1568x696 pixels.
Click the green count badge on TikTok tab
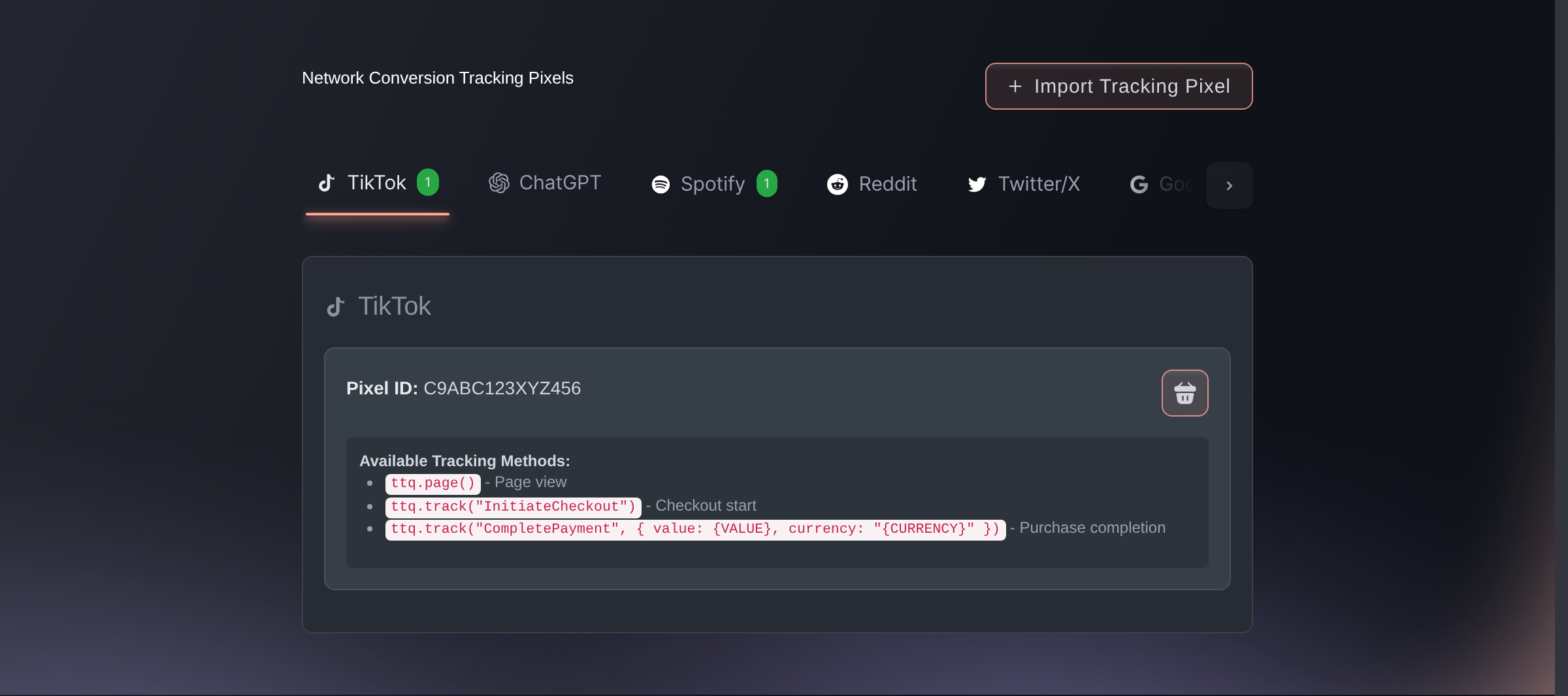click(428, 182)
